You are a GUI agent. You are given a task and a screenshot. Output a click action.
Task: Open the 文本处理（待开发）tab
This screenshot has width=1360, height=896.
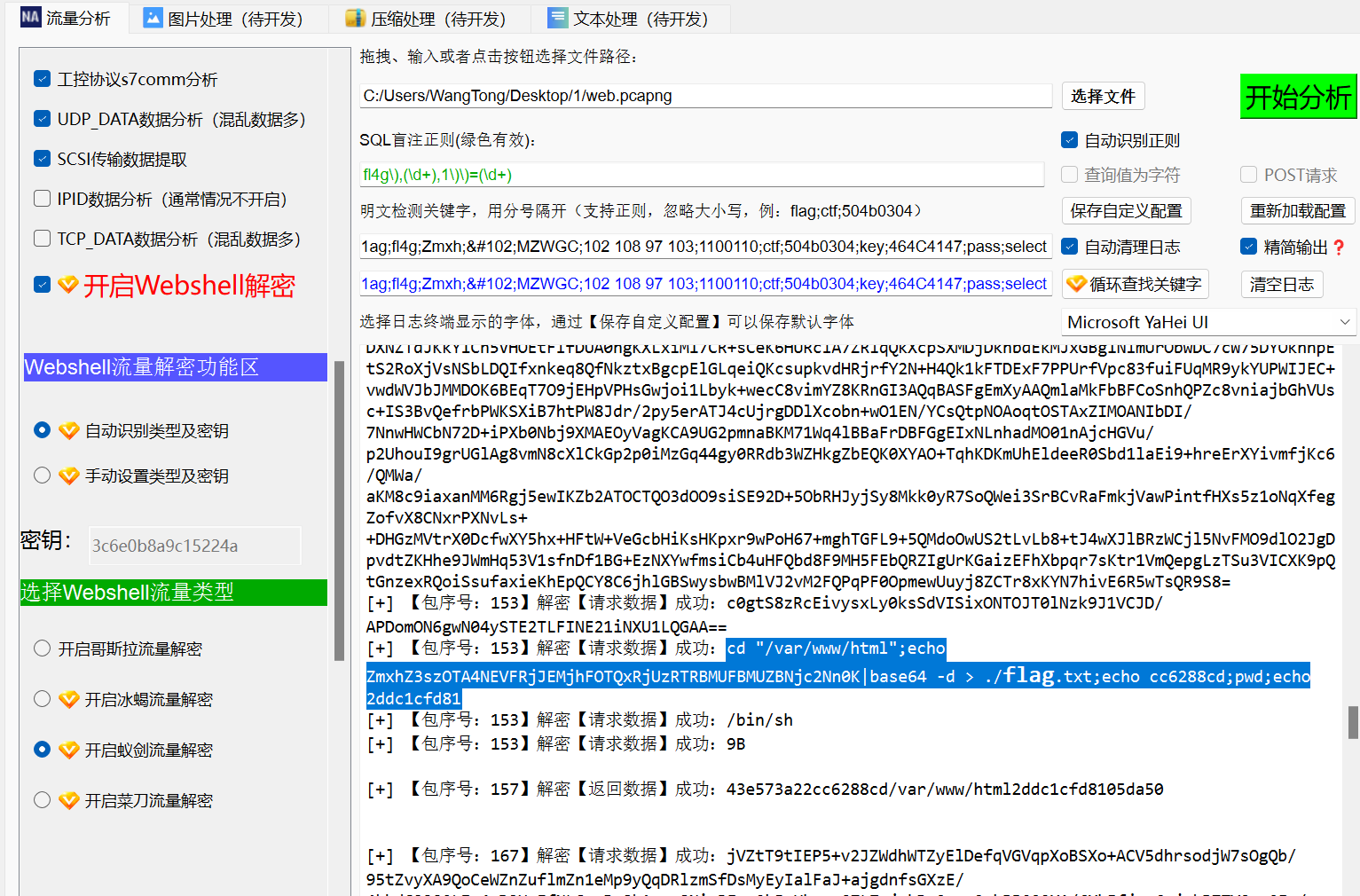coord(632,19)
